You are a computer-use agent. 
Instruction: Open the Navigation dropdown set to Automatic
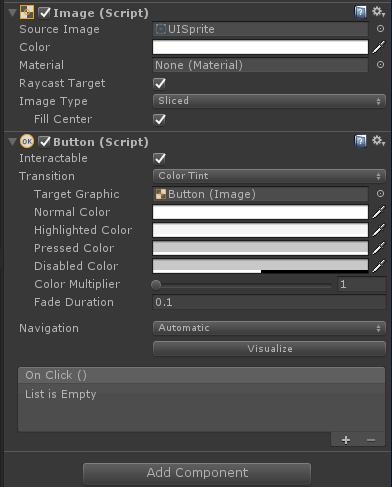point(269,328)
